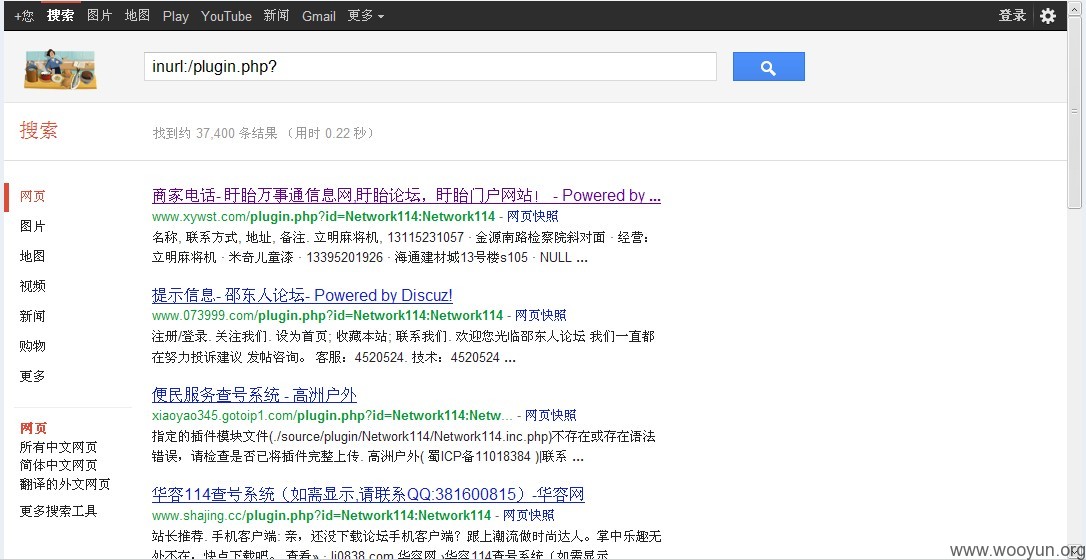Click the red 搜索 heading
The image size is (1086, 560).
click(39, 130)
